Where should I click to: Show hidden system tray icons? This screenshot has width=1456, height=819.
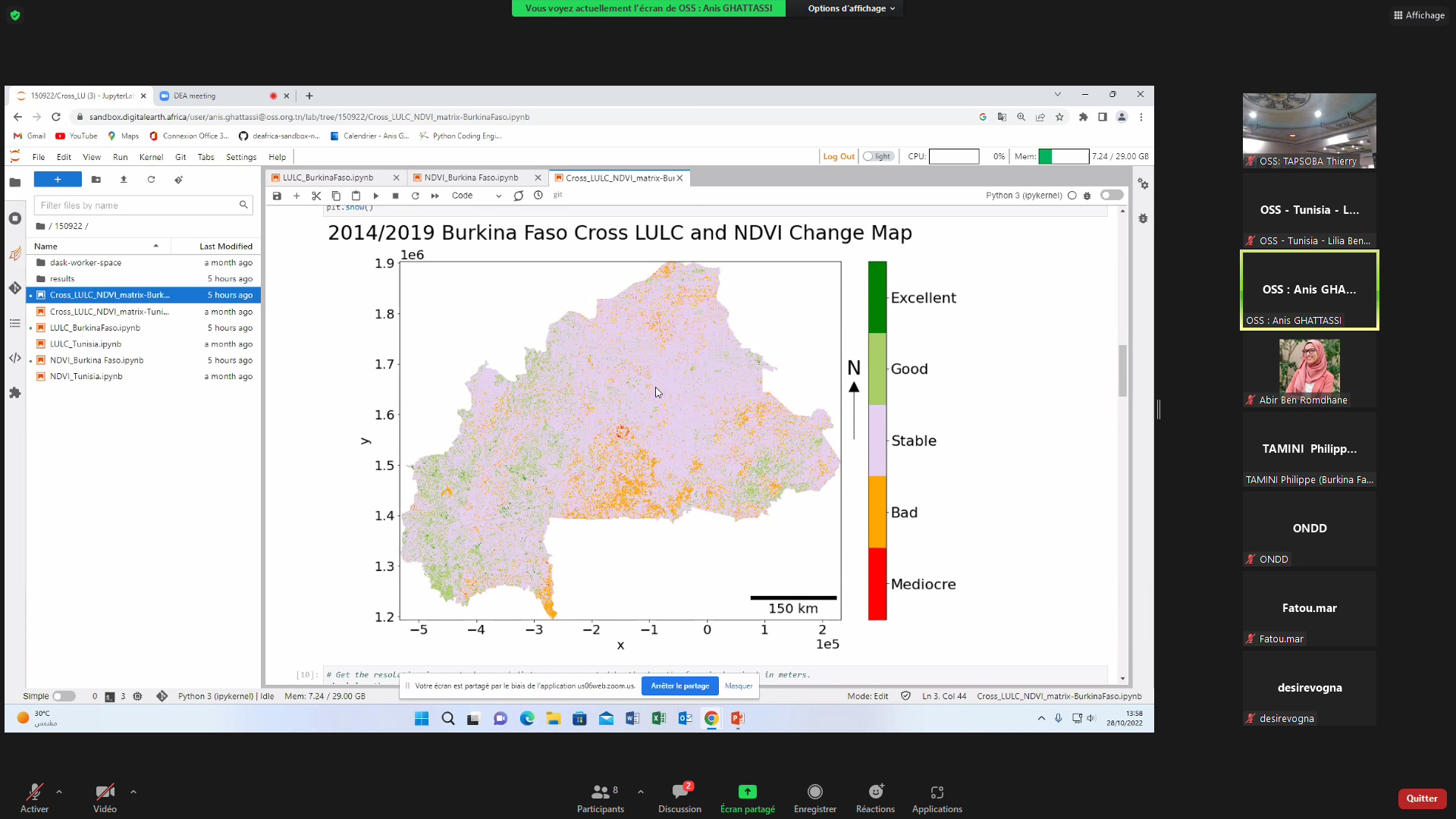pyautogui.click(x=1041, y=718)
